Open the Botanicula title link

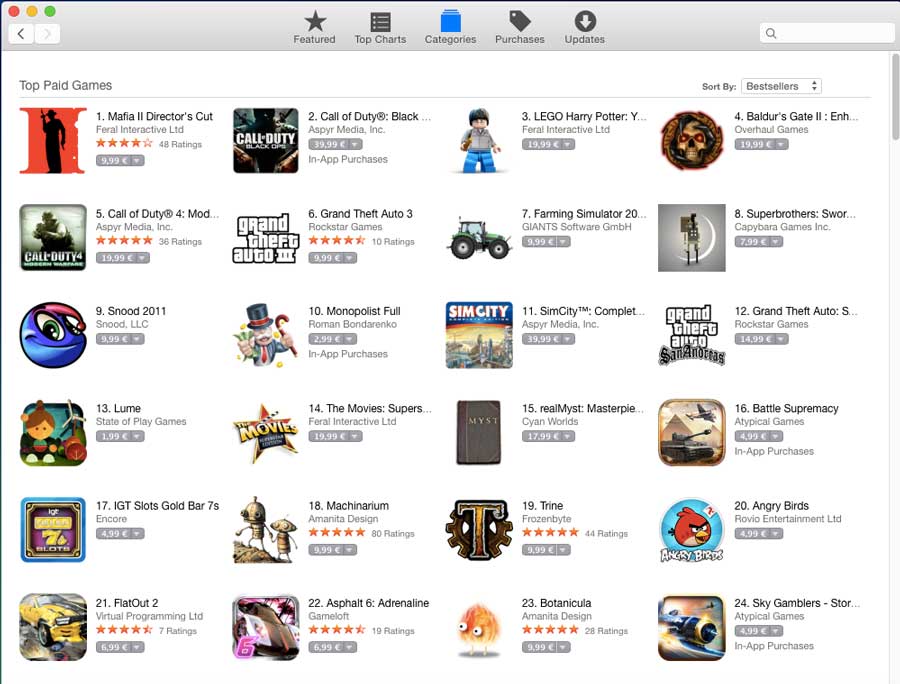(x=556, y=603)
